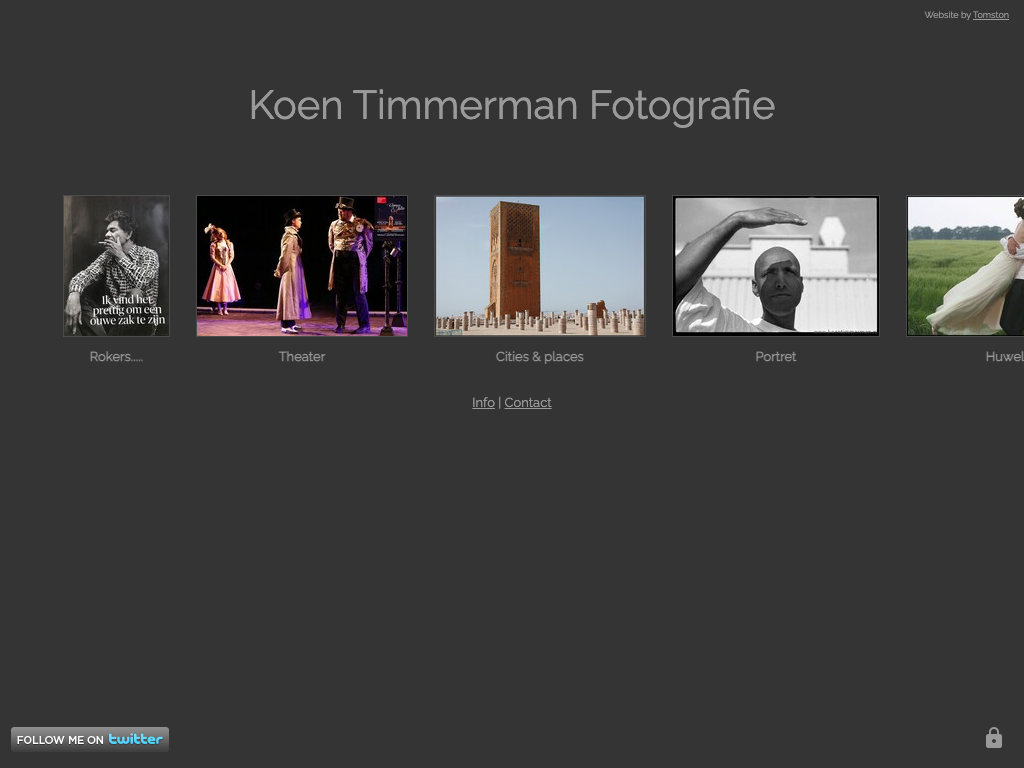This screenshot has height=768, width=1024.
Task: Open the Info page link
Action: pyautogui.click(x=483, y=402)
